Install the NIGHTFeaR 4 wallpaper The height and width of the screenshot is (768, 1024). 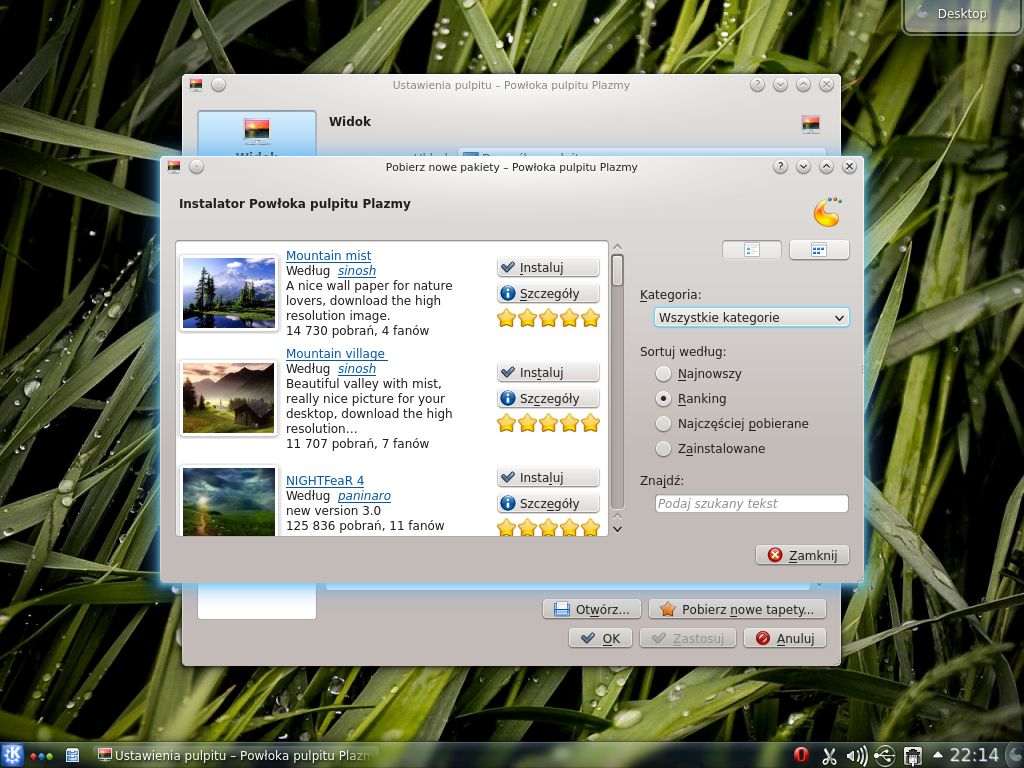tap(548, 477)
